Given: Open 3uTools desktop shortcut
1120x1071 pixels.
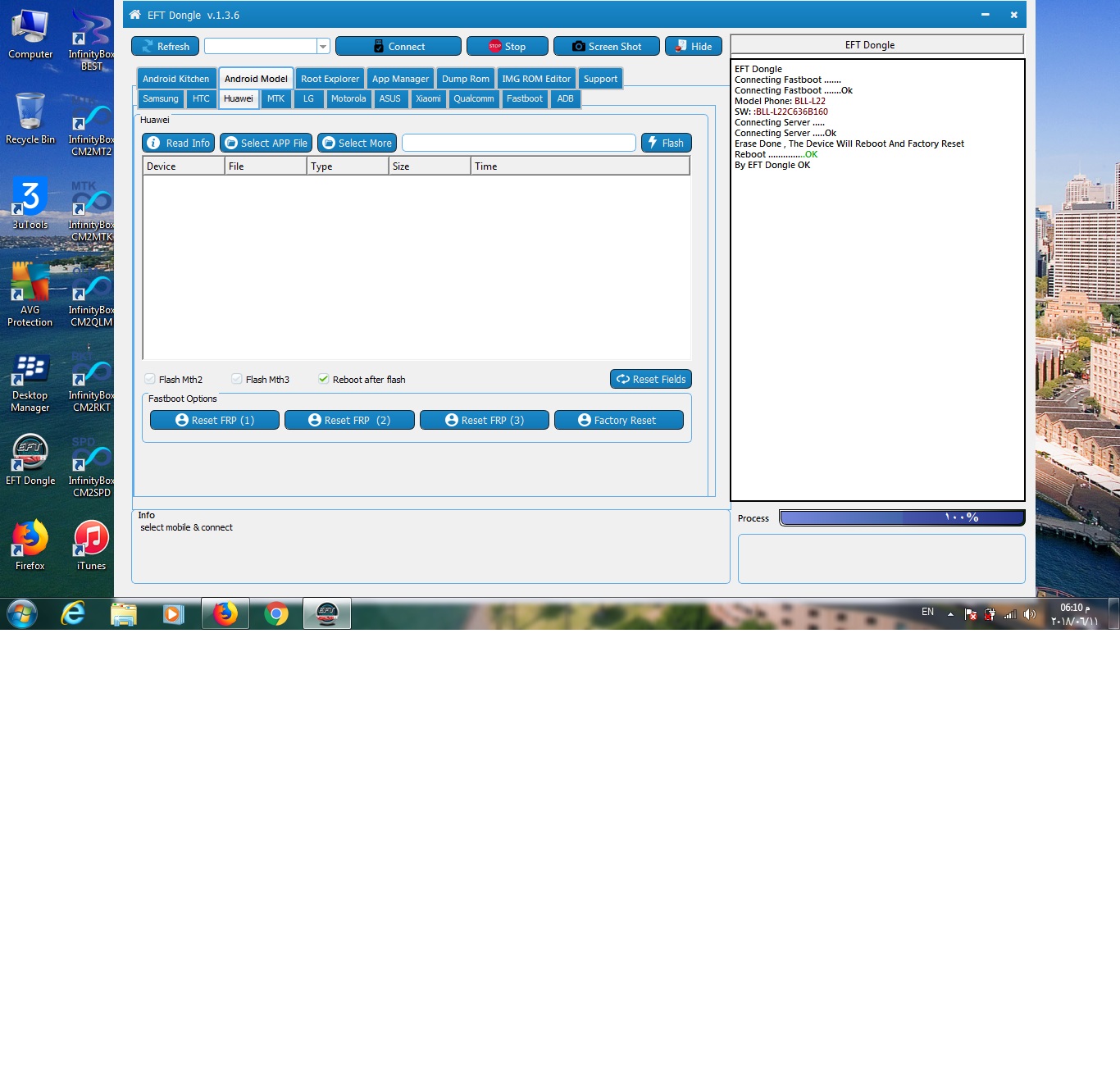Looking at the screenshot, I should (30, 203).
